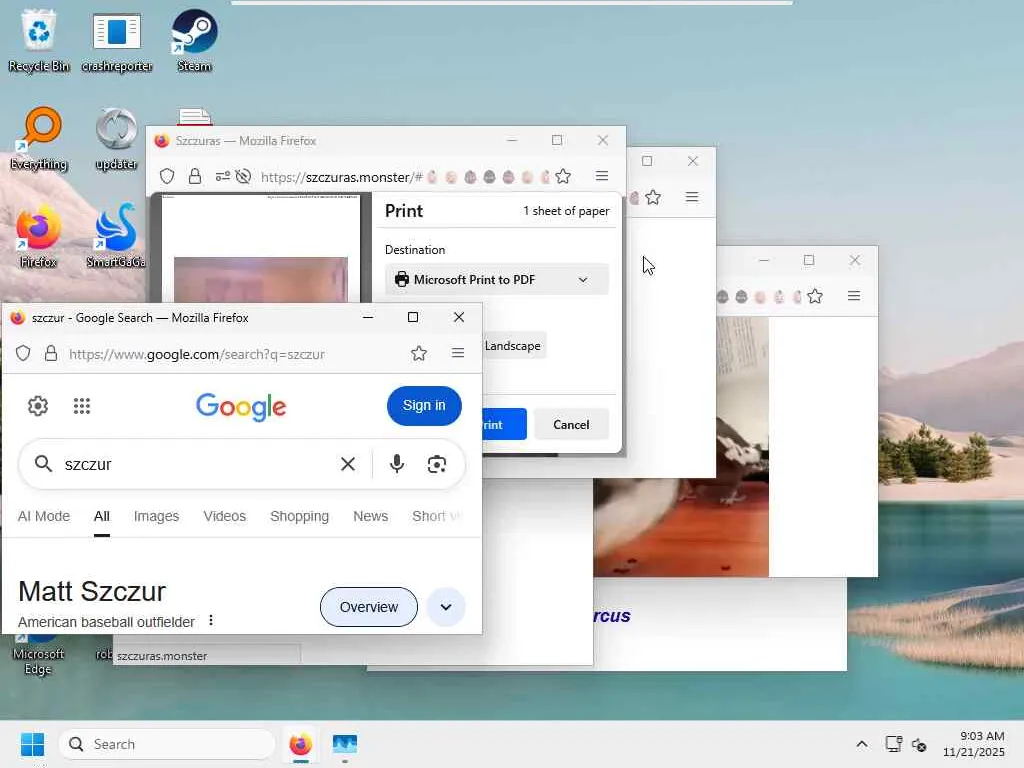Click the "1 sheet of paper" text
The image size is (1024, 768).
pos(566,211)
